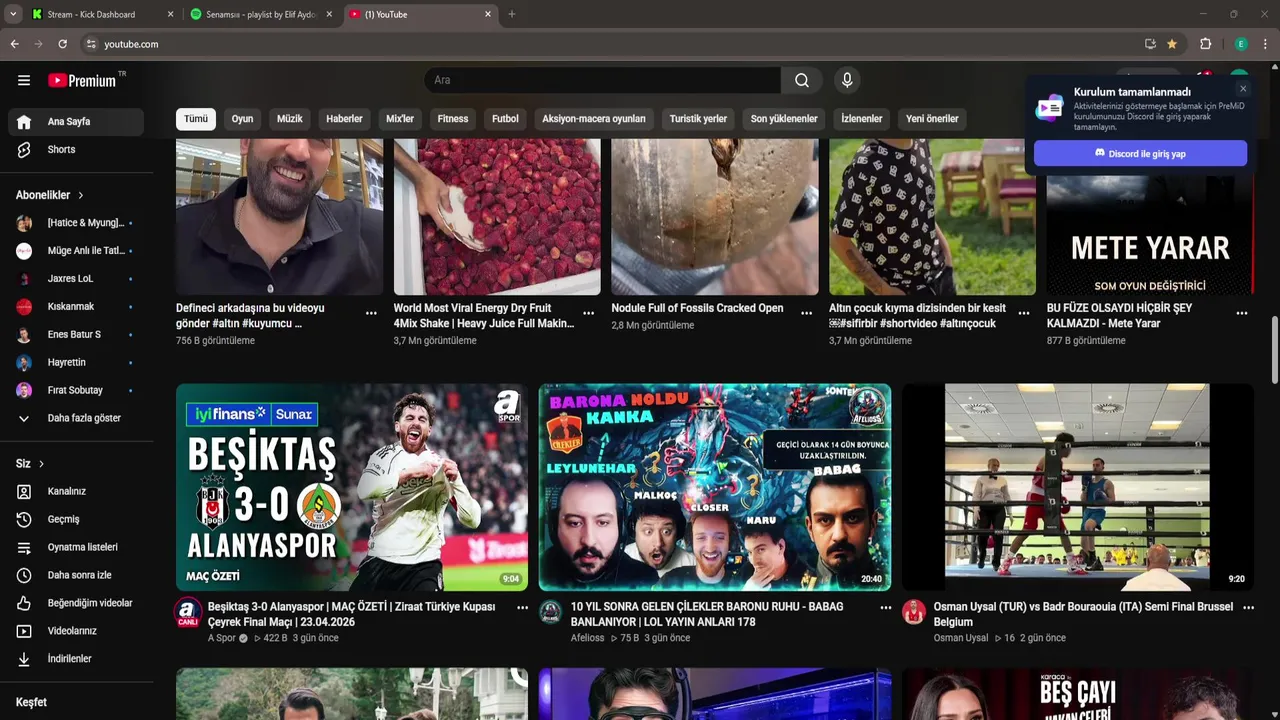Screen dimensions: 1280x720
Task: Open options for Babag Banlanıyor video
Action: 885,607
